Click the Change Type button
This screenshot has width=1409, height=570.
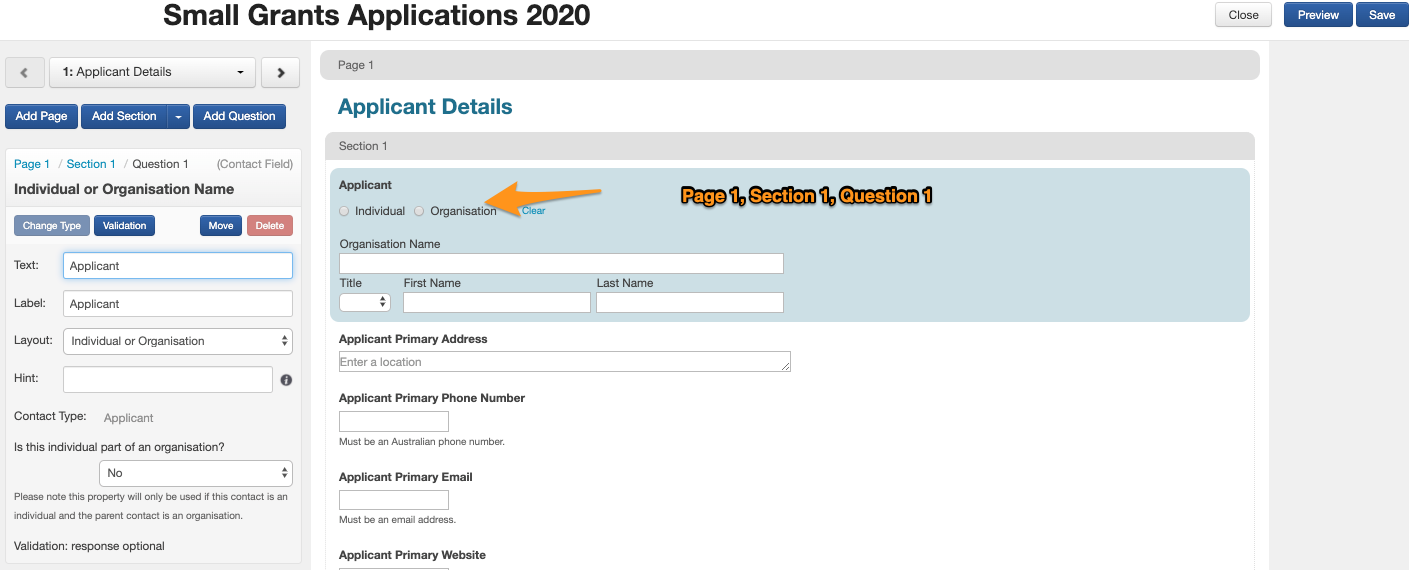coord(52,226)
